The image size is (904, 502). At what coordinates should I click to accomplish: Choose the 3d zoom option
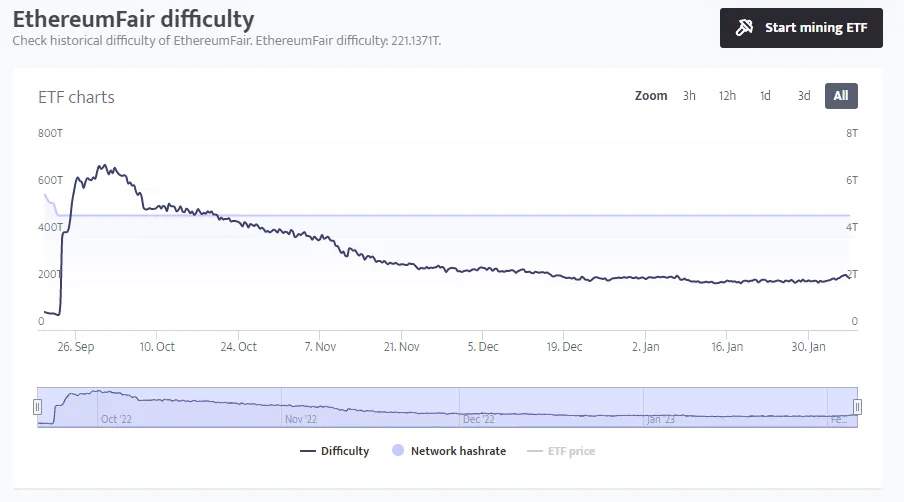(804, 96)
